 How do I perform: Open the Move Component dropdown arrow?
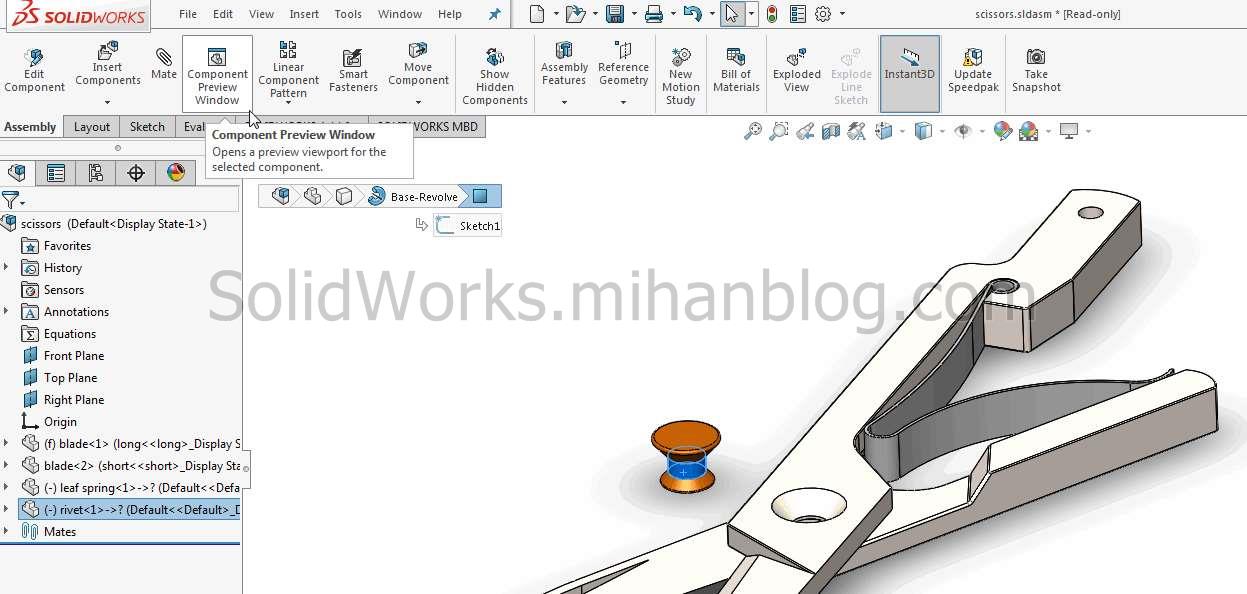[418, 102]
